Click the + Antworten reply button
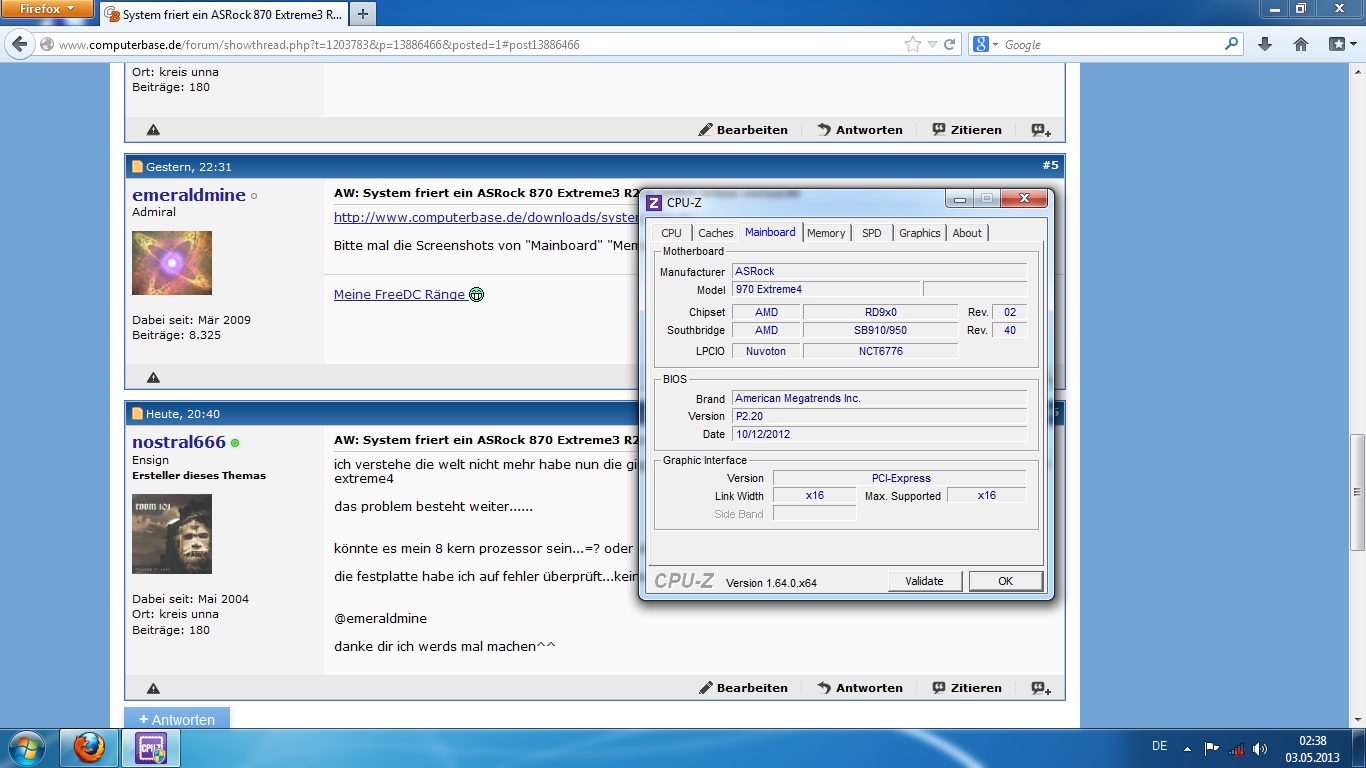Image resolution: width=1366 pixels, height=768 pixels. click(177, 719)
